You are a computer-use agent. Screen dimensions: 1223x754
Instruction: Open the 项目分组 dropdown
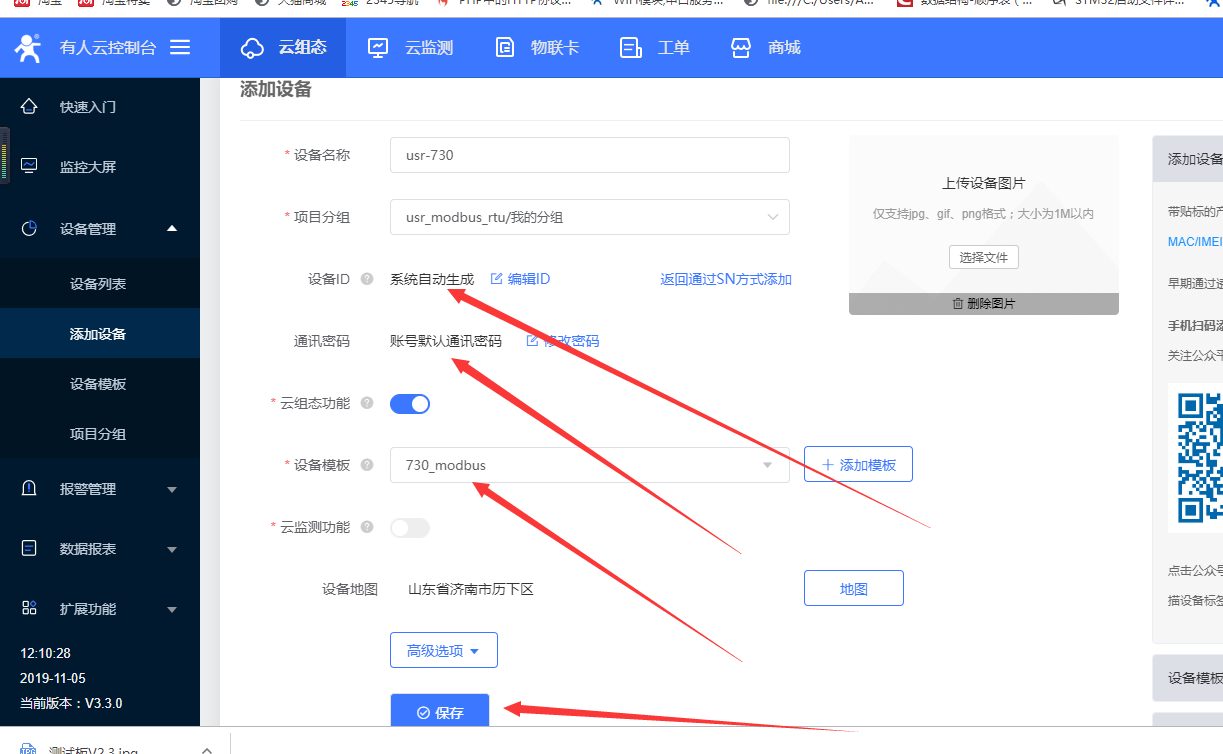tap(589, 217)
